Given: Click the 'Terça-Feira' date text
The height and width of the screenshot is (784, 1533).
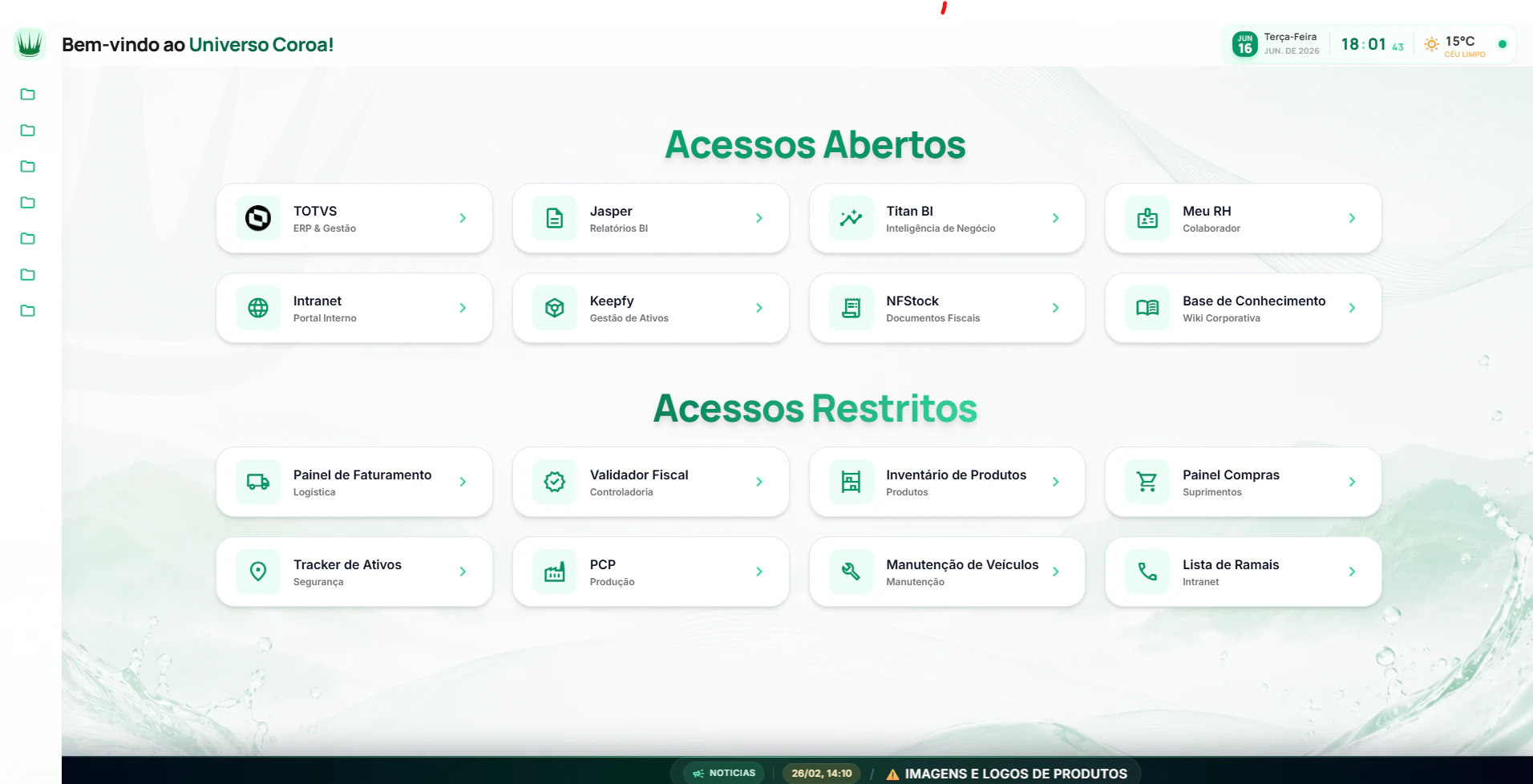Looking at the screenshot, I should 1290,37.
